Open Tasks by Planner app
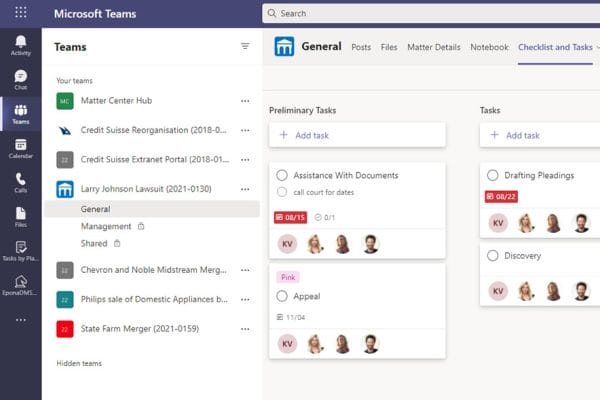The image size is (600, 400). pyautogui.click(x=20, y=251)
